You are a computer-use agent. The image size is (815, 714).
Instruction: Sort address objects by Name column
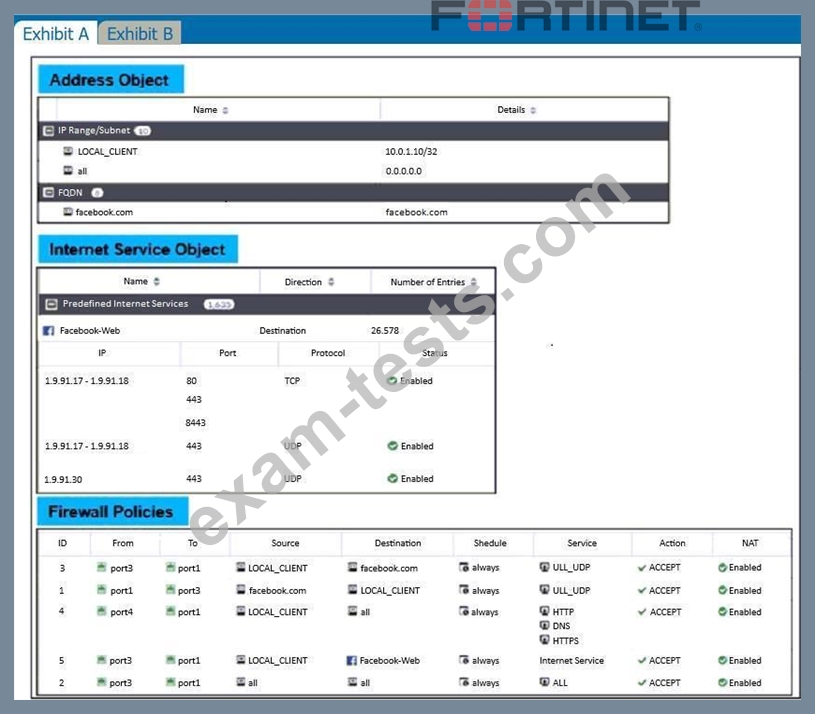pyautogui.click(x=225, y=110)
